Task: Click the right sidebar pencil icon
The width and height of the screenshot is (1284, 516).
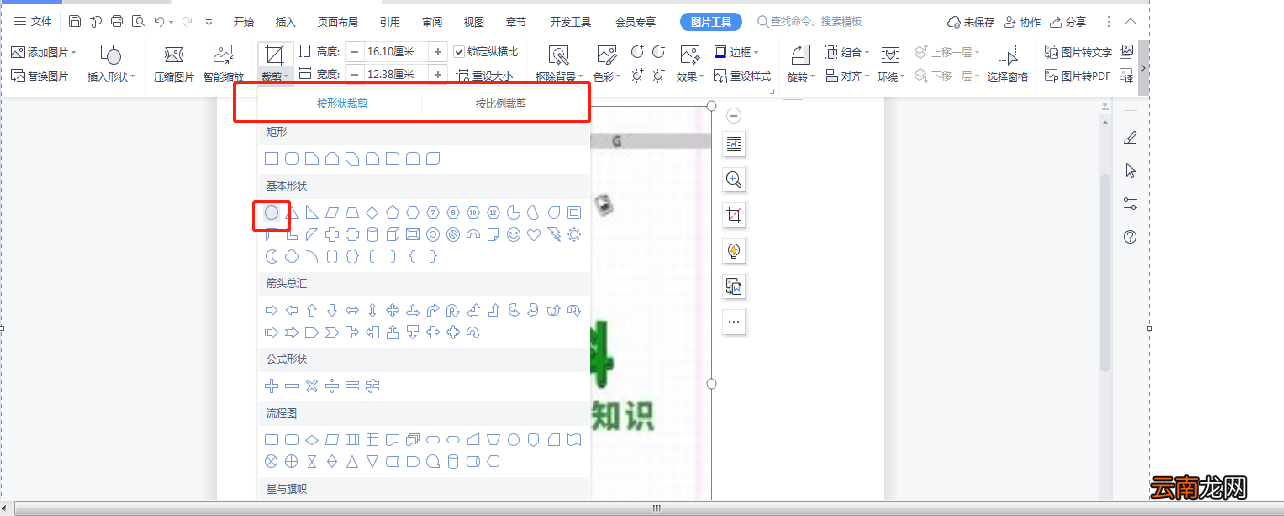Action: click(x=1130, y=137)
